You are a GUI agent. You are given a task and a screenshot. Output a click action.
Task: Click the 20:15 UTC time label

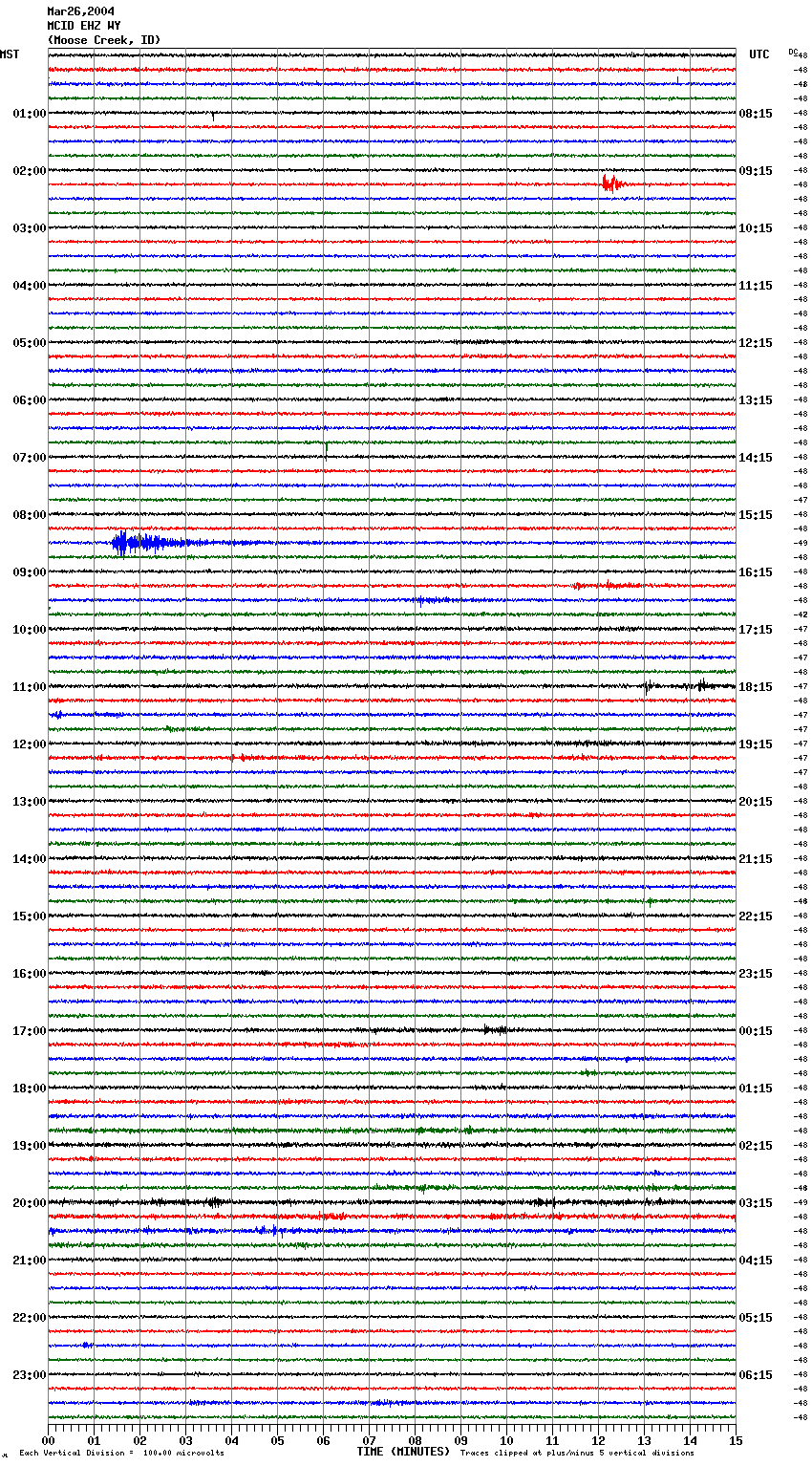[756, 802]
